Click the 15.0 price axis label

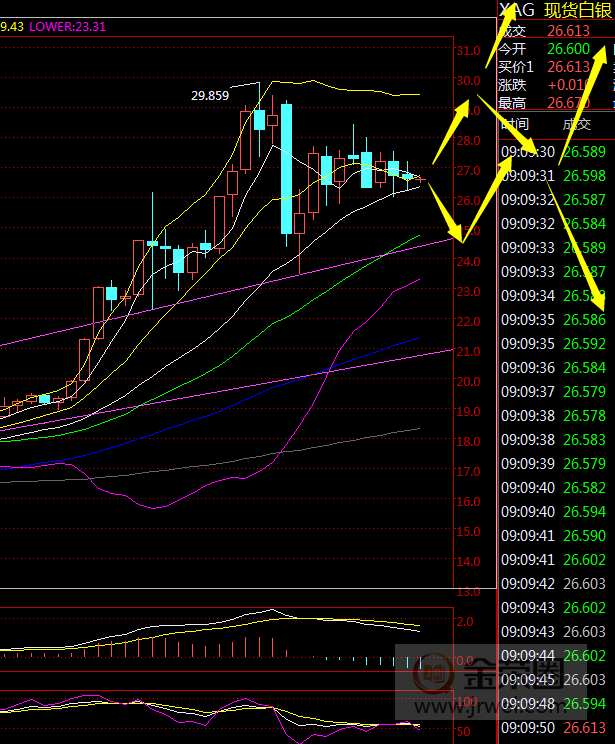point(468,531)
